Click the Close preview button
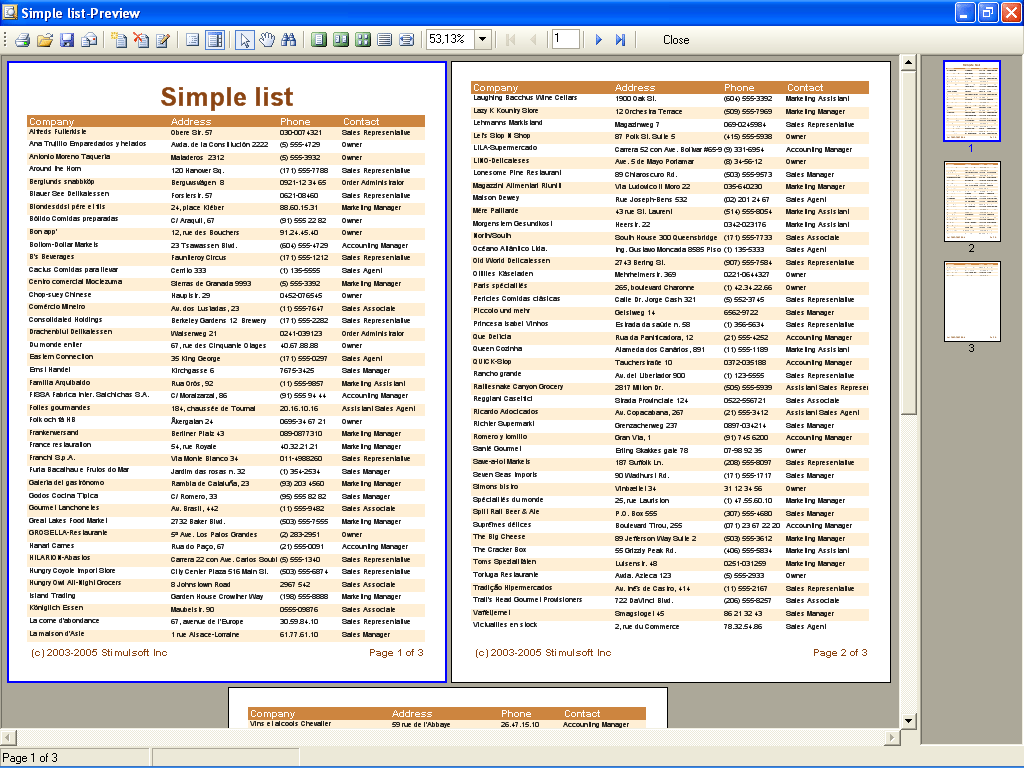The height and width of the screenshot is (768, 1024). pyautogui.click(x=676, y=40)
